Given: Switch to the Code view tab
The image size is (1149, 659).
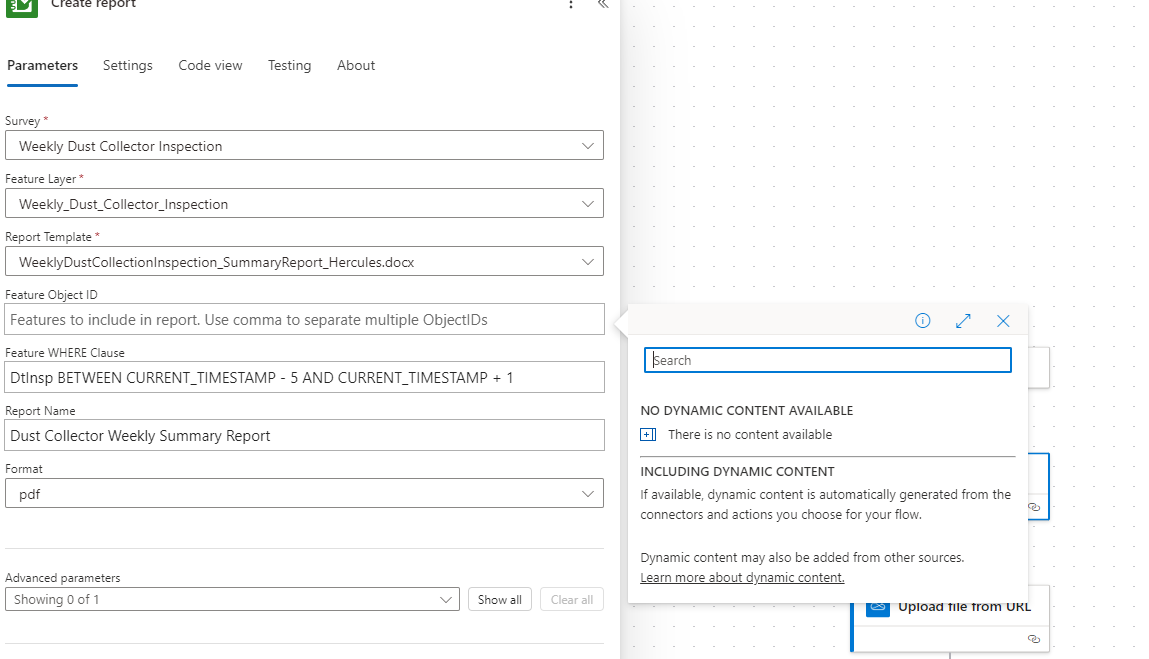Looking at the screenshot, I should [x=210, y=65].
